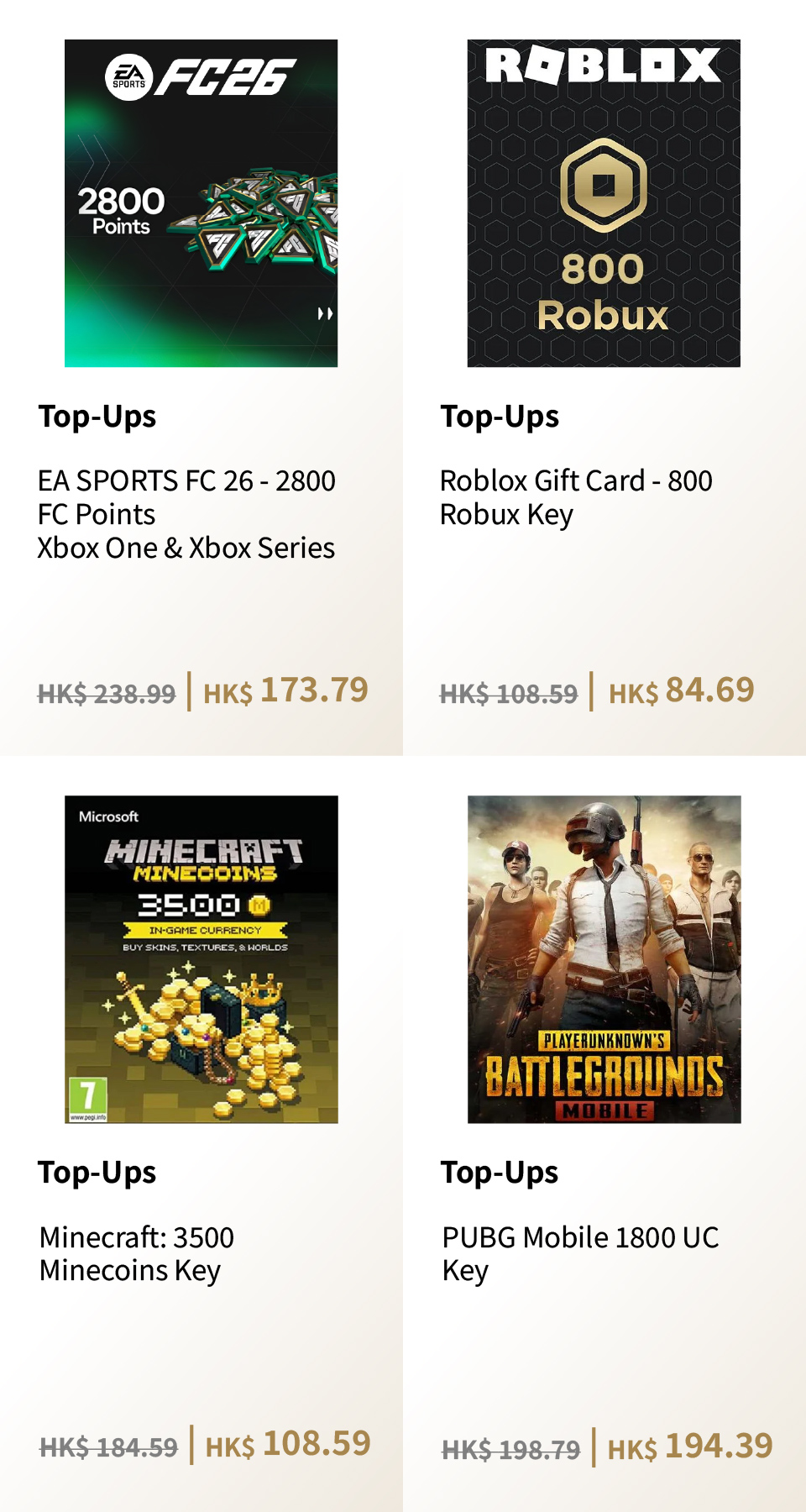Select the HK$ 194.39 discounted price
The height and width of the screenshot is (1512, 806).
pos(689,1447)
